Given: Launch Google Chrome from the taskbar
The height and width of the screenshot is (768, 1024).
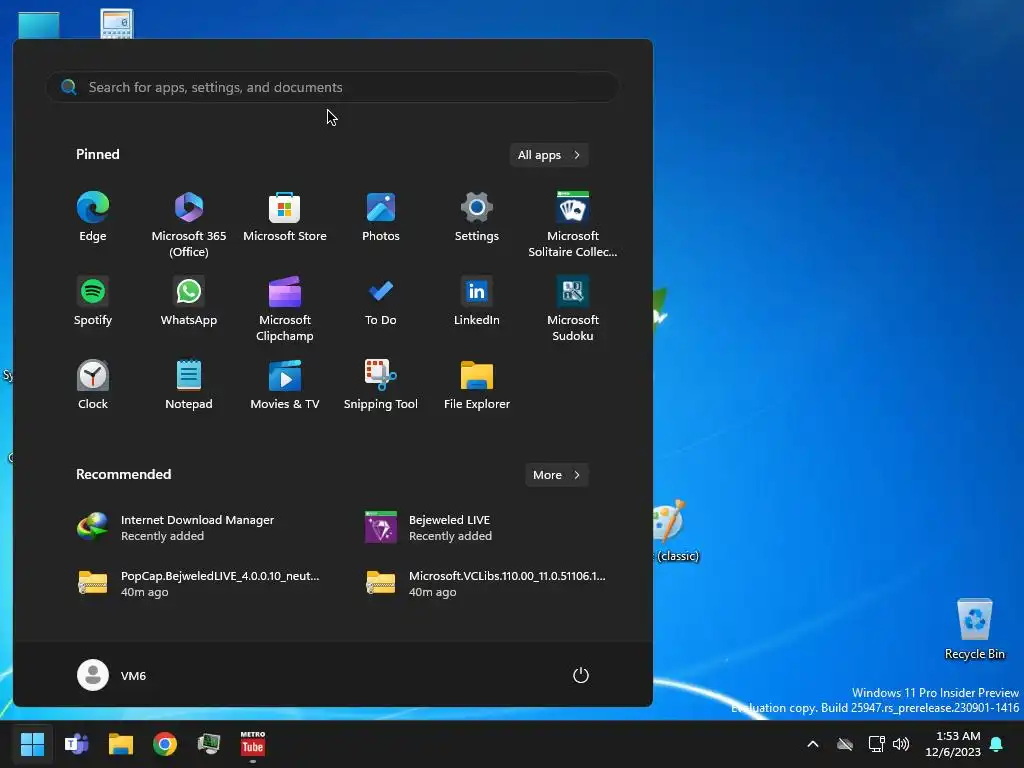Looking at the screenshot, I should 165,744.
